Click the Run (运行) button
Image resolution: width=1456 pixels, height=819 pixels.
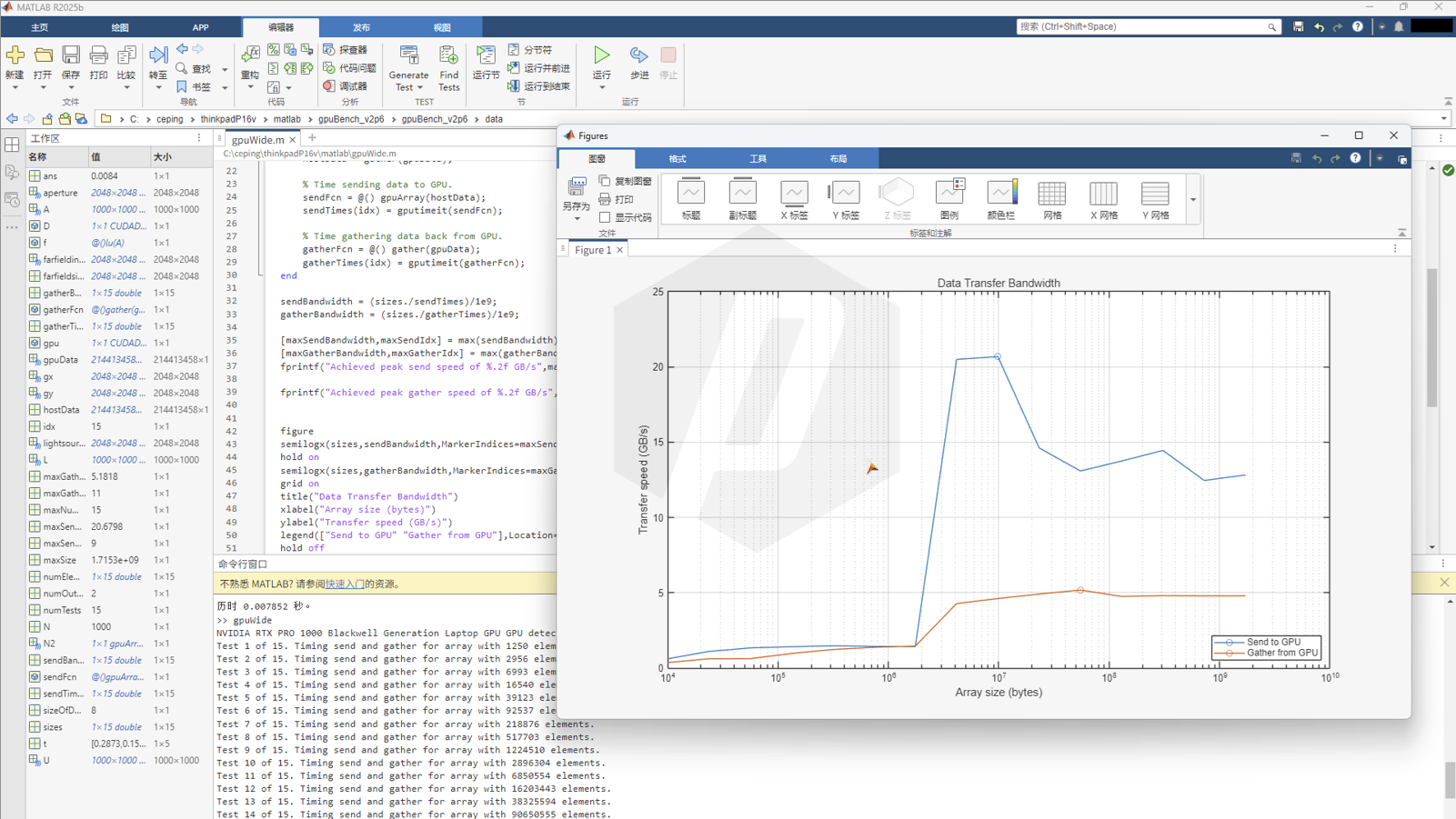tap(601, 56)
